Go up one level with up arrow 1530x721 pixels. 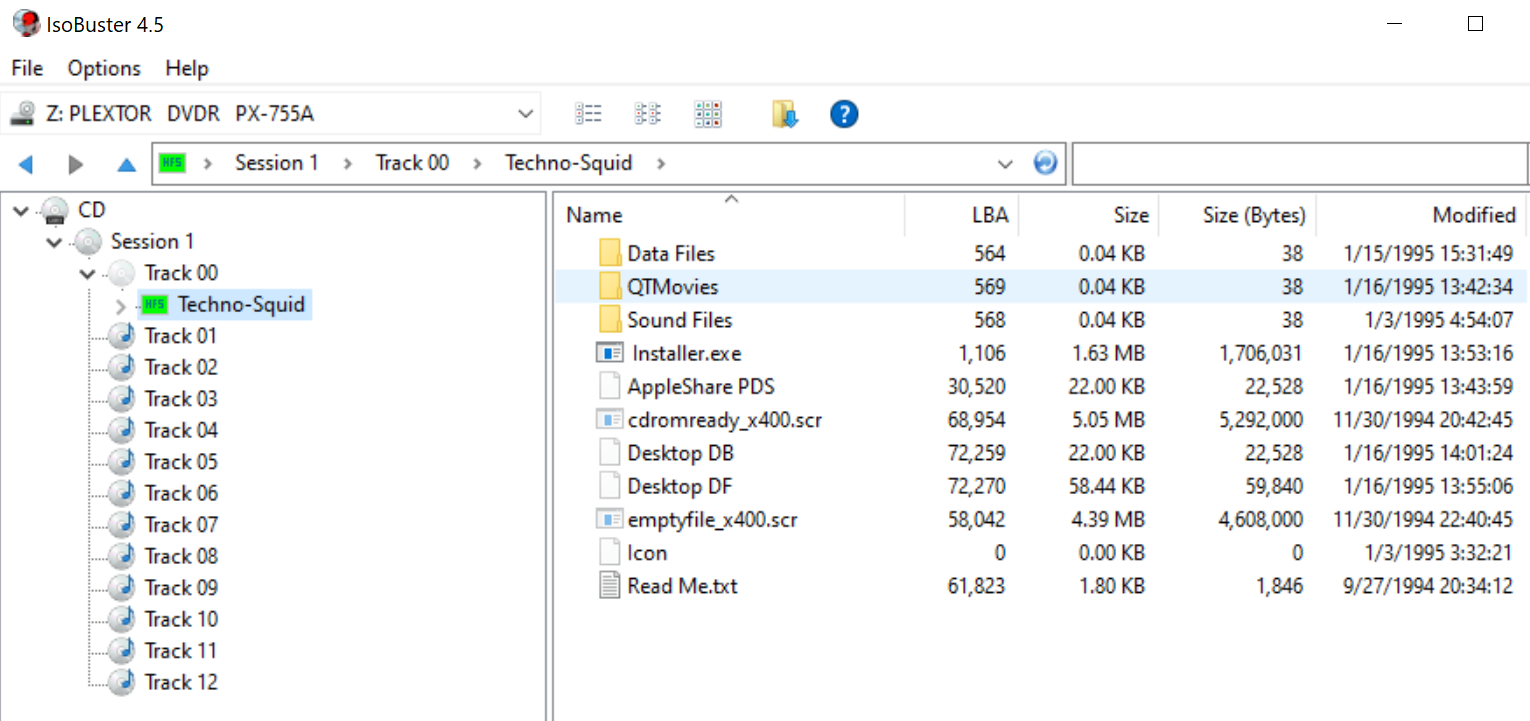coord(126,164)
